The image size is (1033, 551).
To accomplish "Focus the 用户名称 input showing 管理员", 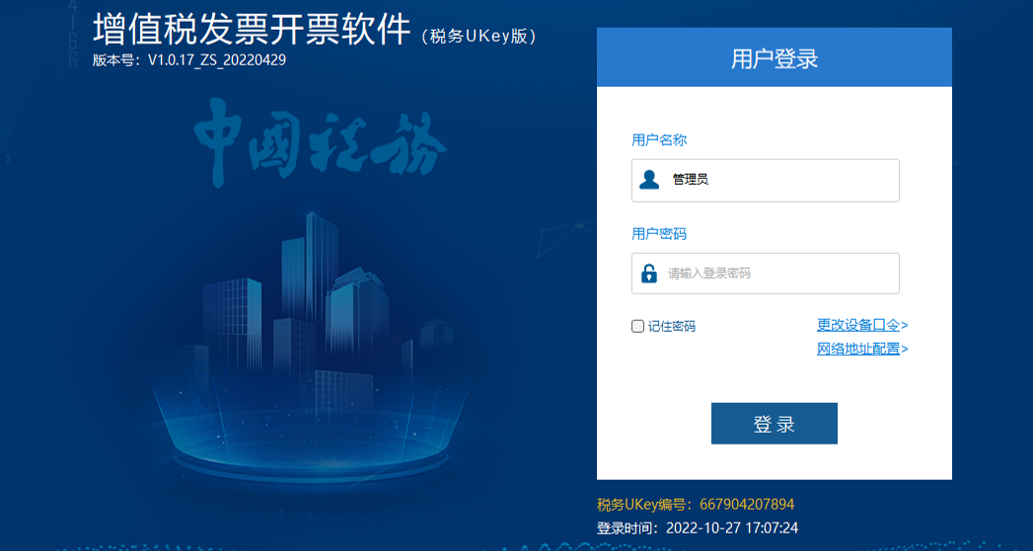I will point(765,180).
